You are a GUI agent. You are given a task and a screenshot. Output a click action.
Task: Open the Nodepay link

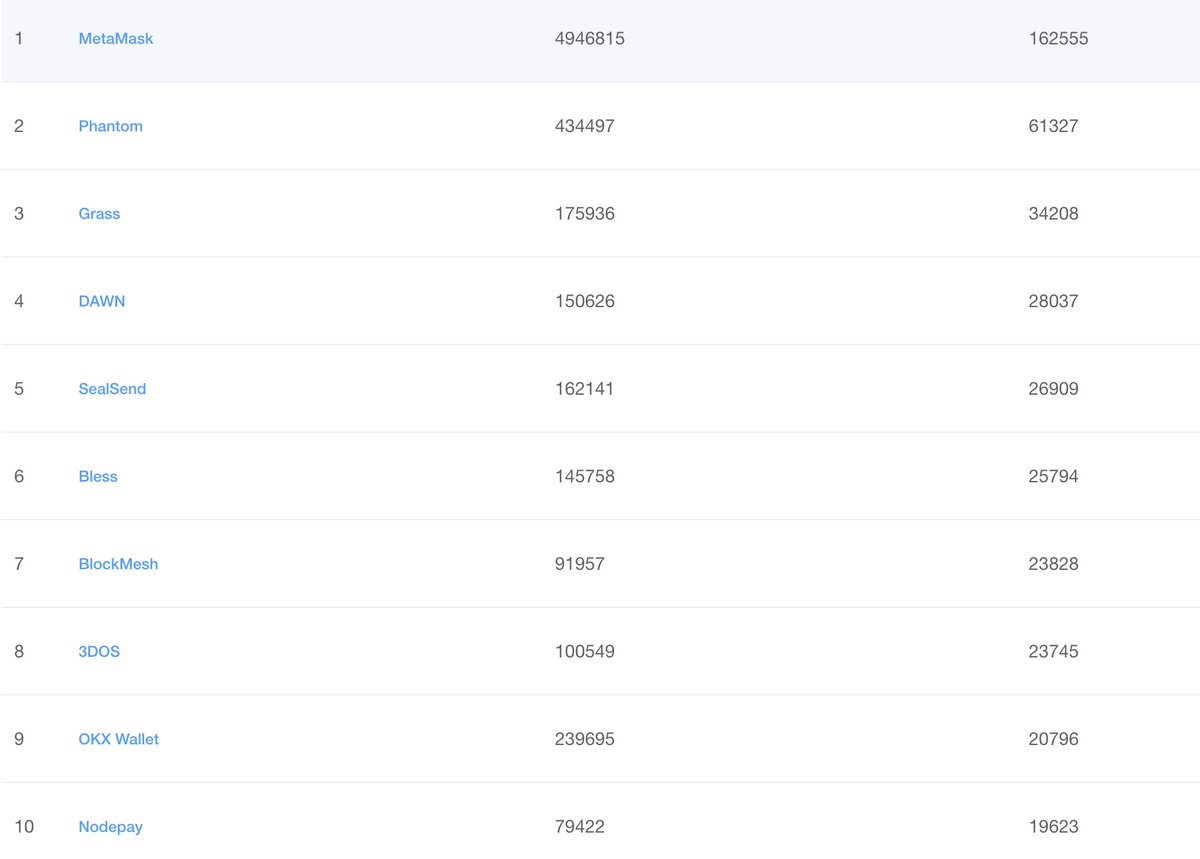click(110, 826)
